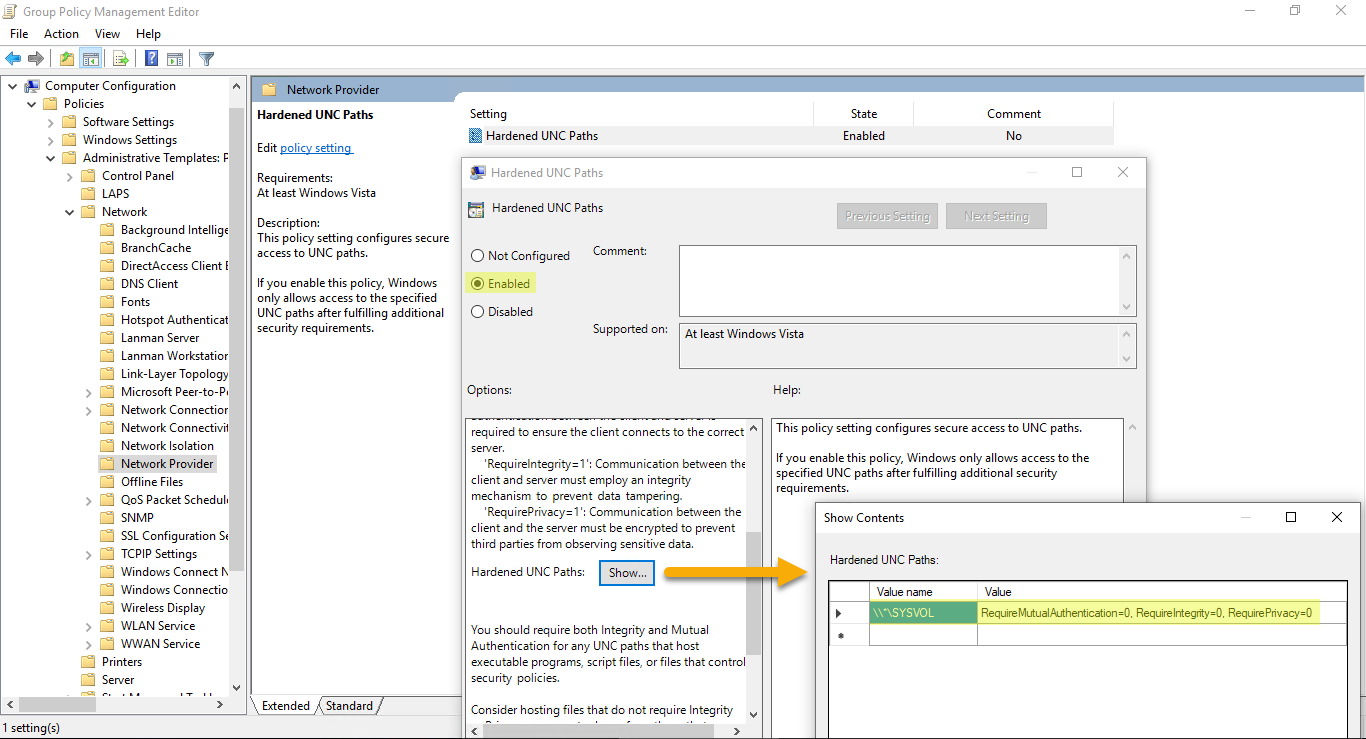The image size is (1366, 739).
Task: Open the policy setting link
Action: click(316, 148)
